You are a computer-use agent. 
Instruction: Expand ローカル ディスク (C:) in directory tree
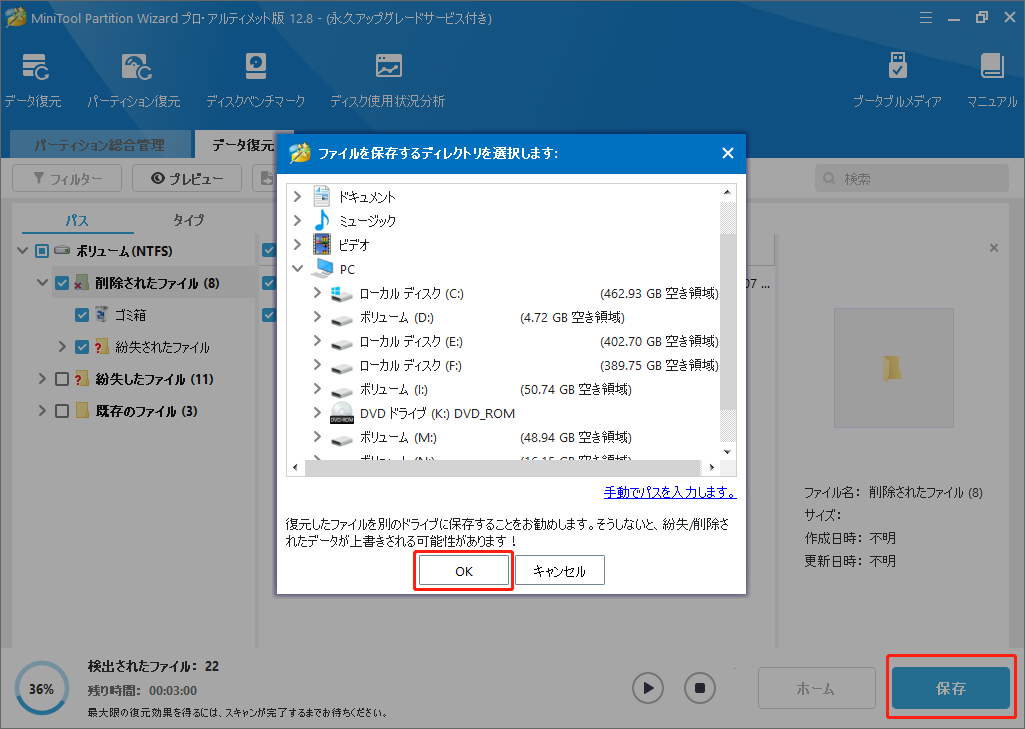[317, 292]
